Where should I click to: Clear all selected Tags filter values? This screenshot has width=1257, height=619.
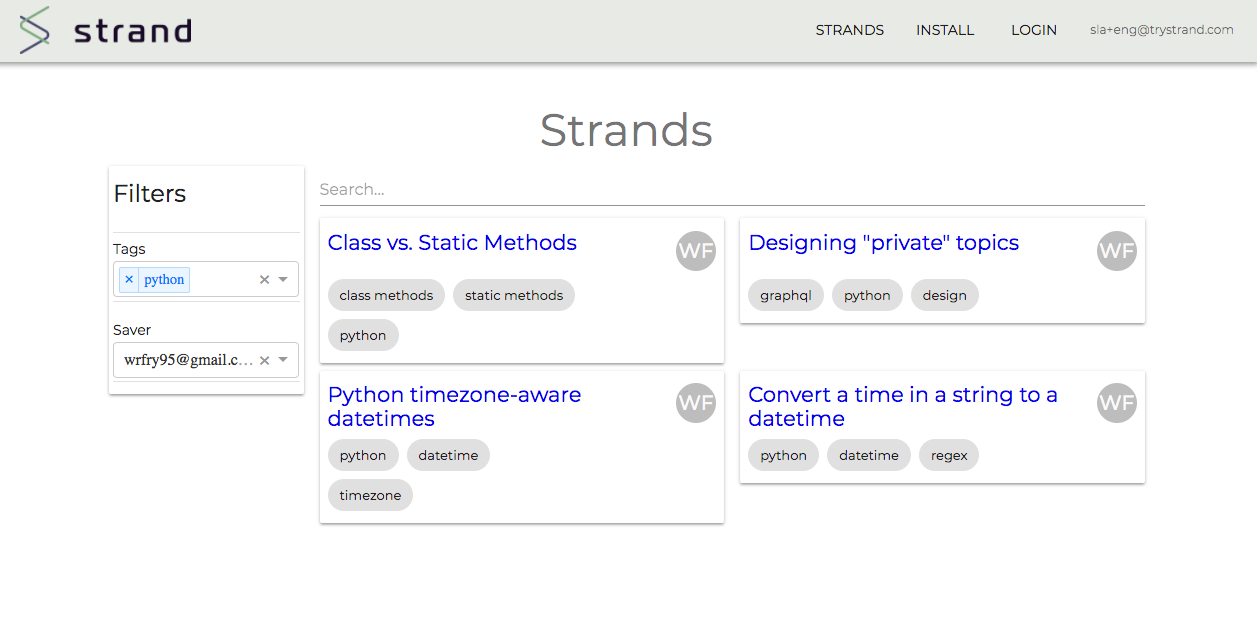[x=265, y=280]
